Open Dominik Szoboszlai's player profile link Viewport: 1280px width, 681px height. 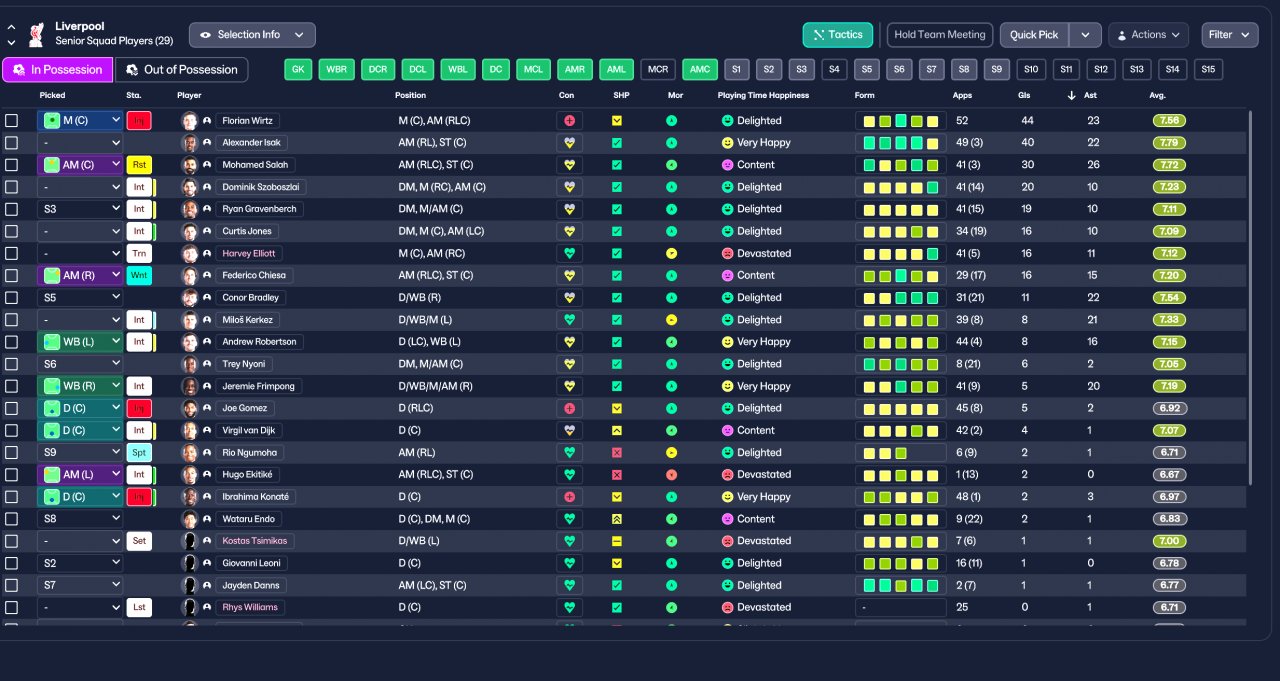[261, 187]
